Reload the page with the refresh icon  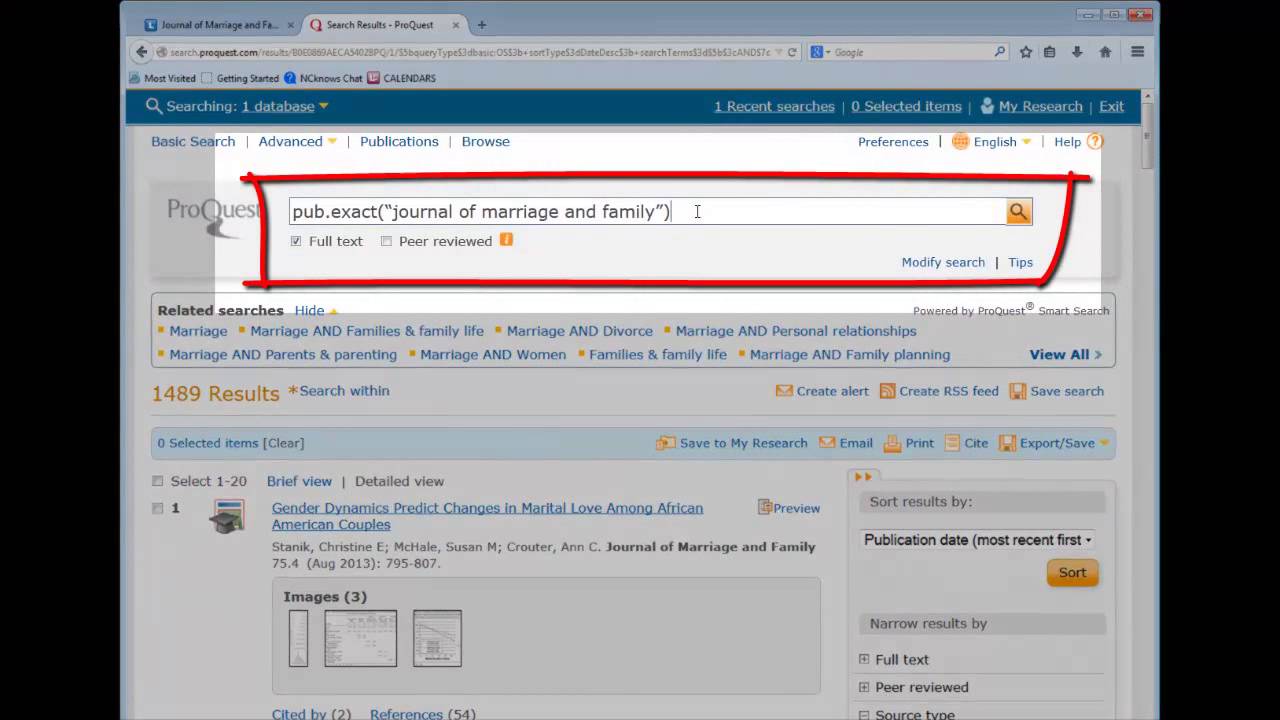point(792,52)
